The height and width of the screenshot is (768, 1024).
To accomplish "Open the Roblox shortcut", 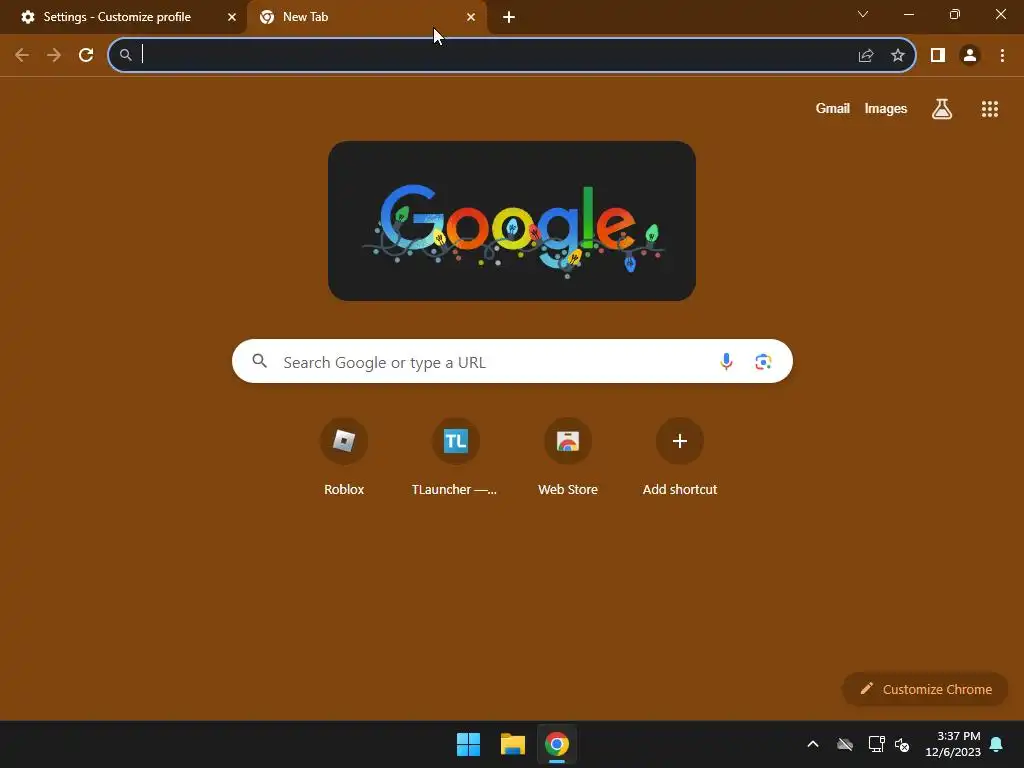I will point(344,457).
